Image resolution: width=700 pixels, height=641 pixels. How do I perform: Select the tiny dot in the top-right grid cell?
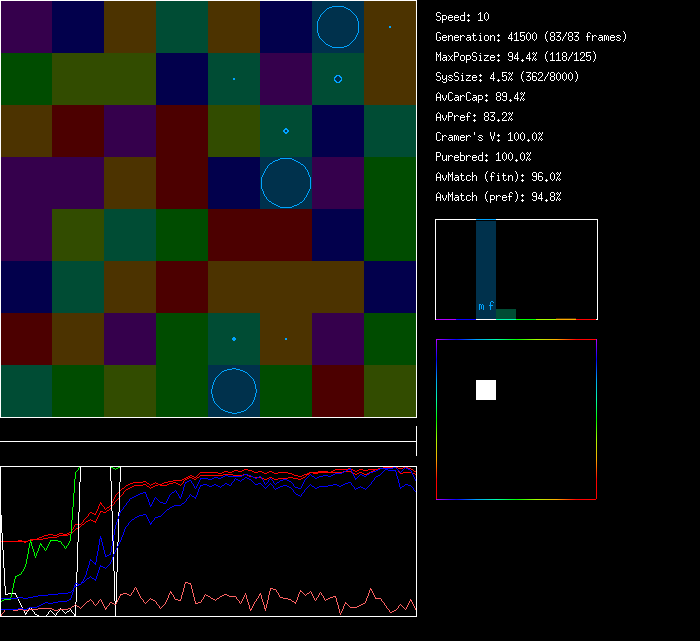click(x=390, y=27)
